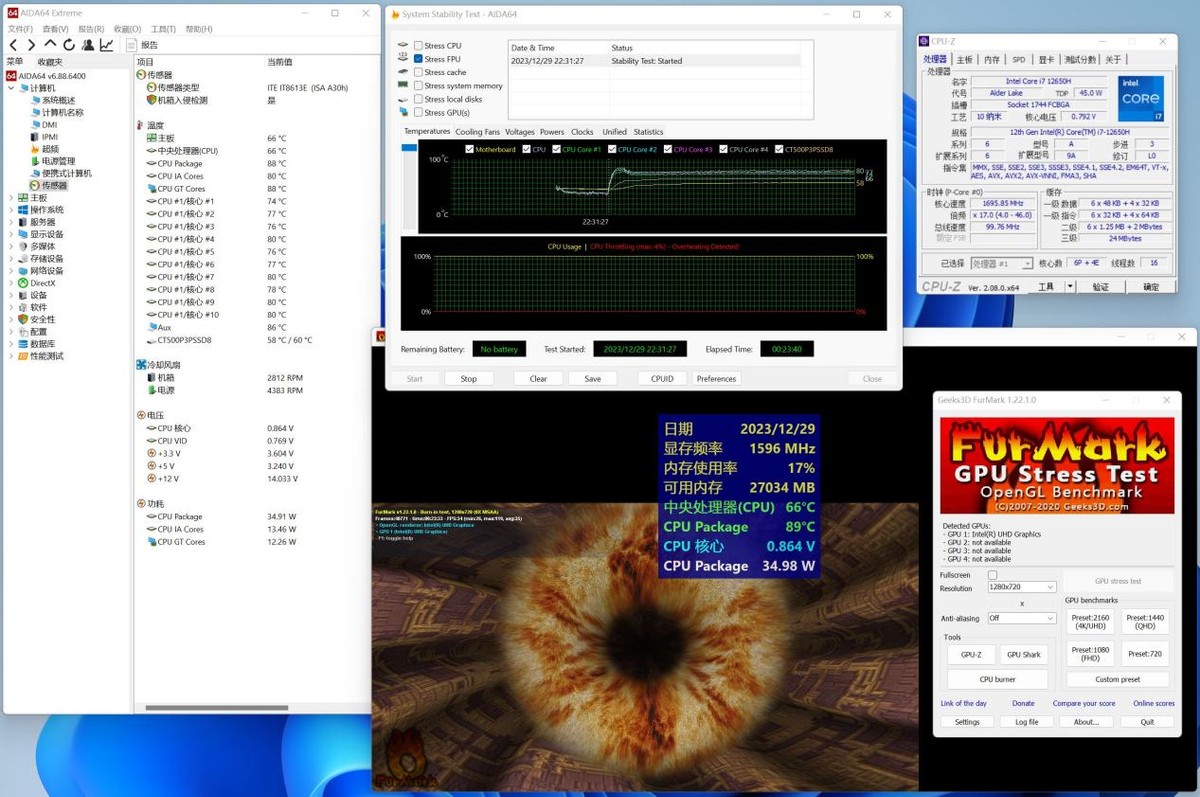Screen dimensions: 1200x797
Task: Click the AIDA64 refresh icon
Action: [69, 45]
